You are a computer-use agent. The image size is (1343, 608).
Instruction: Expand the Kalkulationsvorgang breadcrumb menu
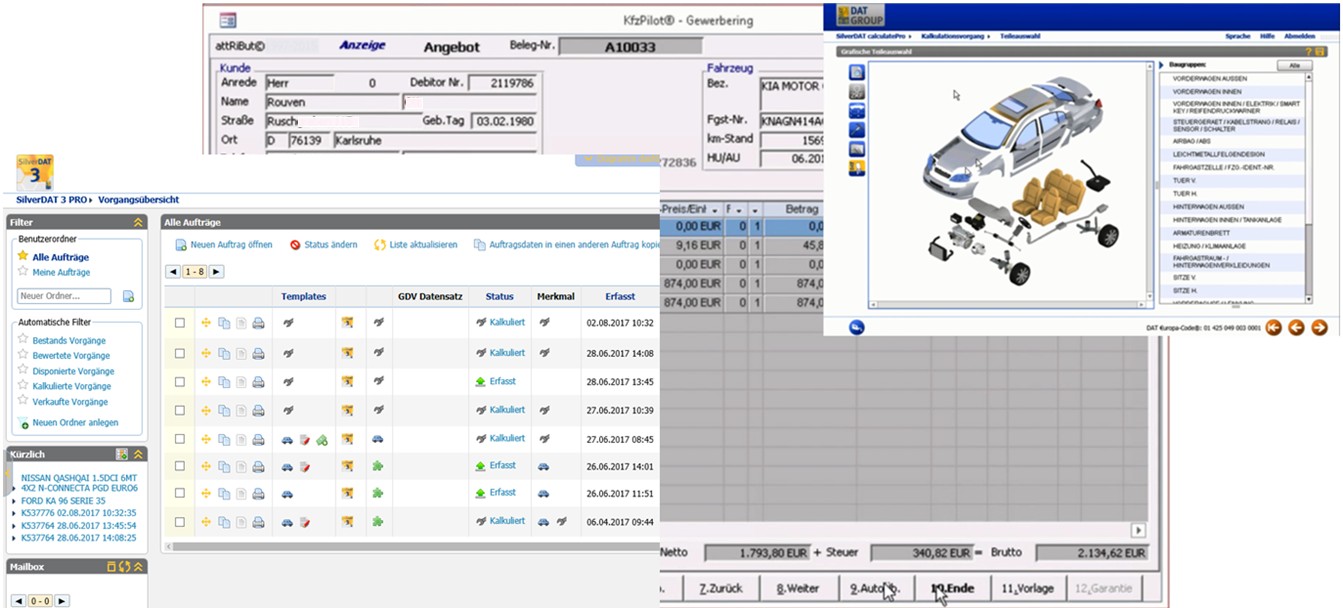click(955, 36)
